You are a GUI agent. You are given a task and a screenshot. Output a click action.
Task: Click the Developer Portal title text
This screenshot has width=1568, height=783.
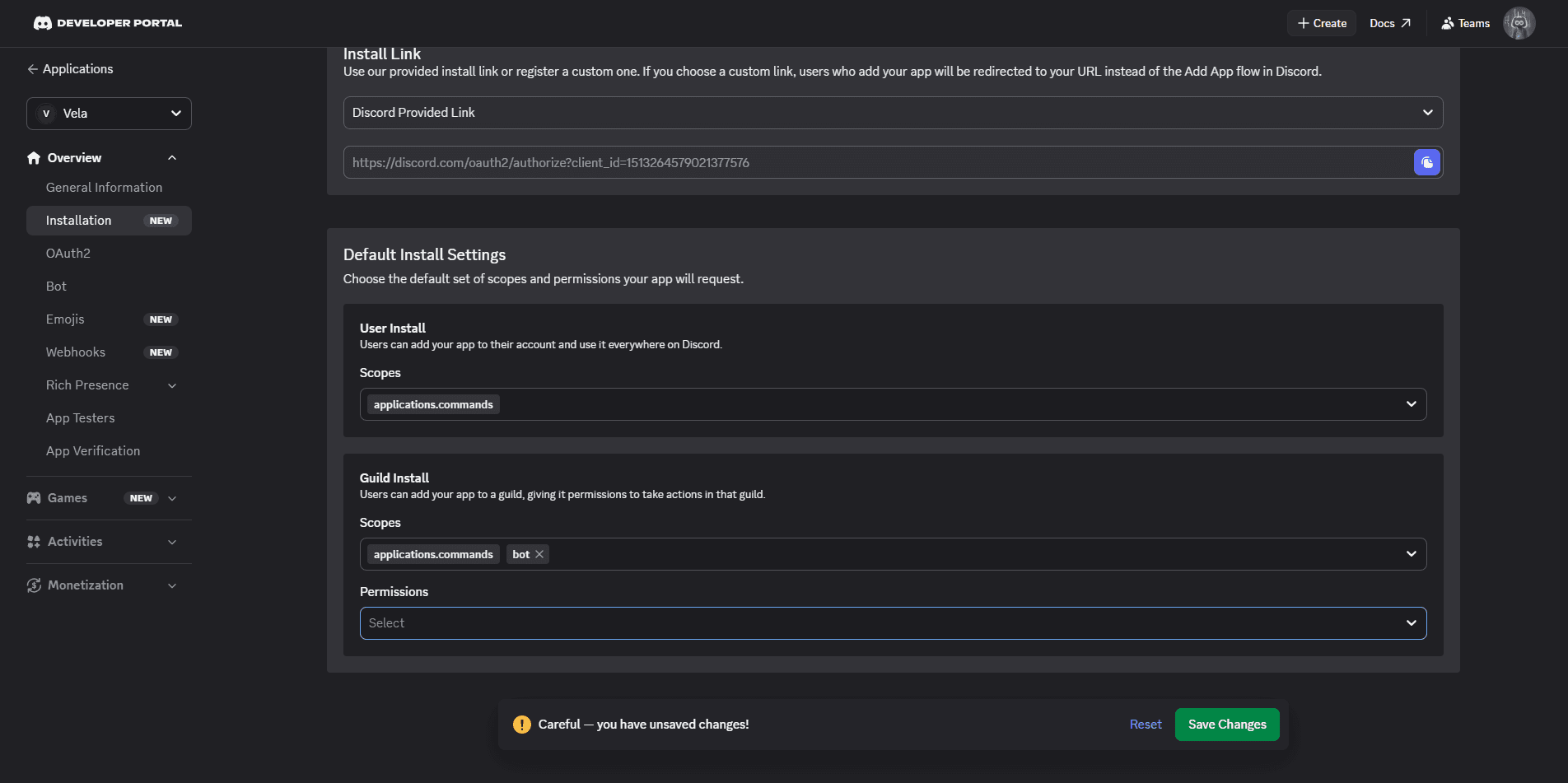(x=119, y=23)
